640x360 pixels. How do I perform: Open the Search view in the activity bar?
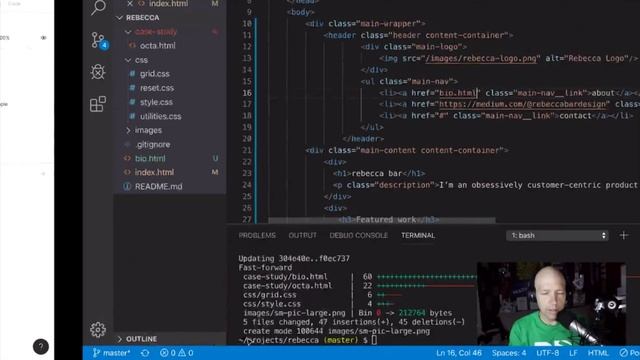[98, 7]
